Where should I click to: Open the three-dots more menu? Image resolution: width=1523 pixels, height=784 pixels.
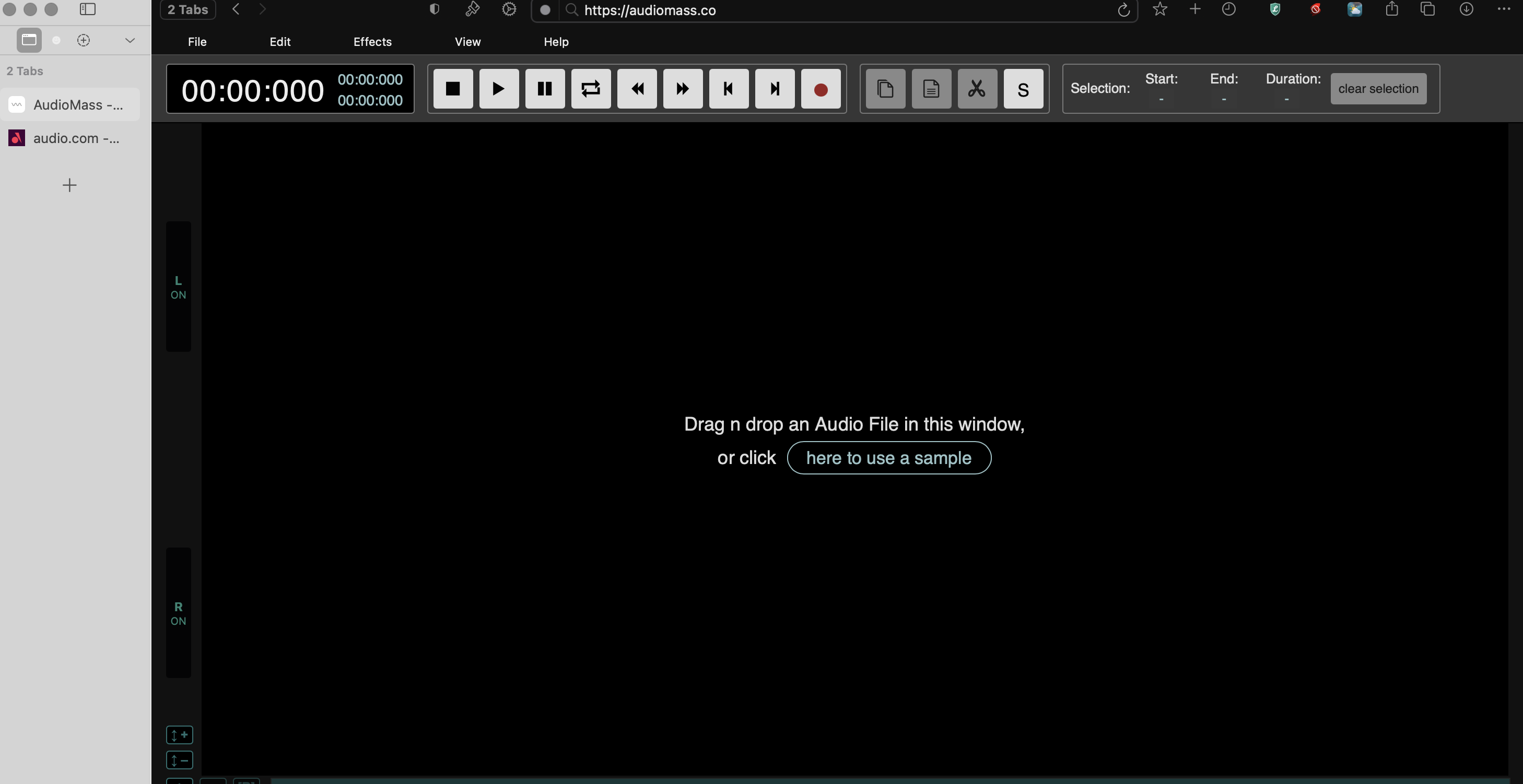(x=1504, y=9)
